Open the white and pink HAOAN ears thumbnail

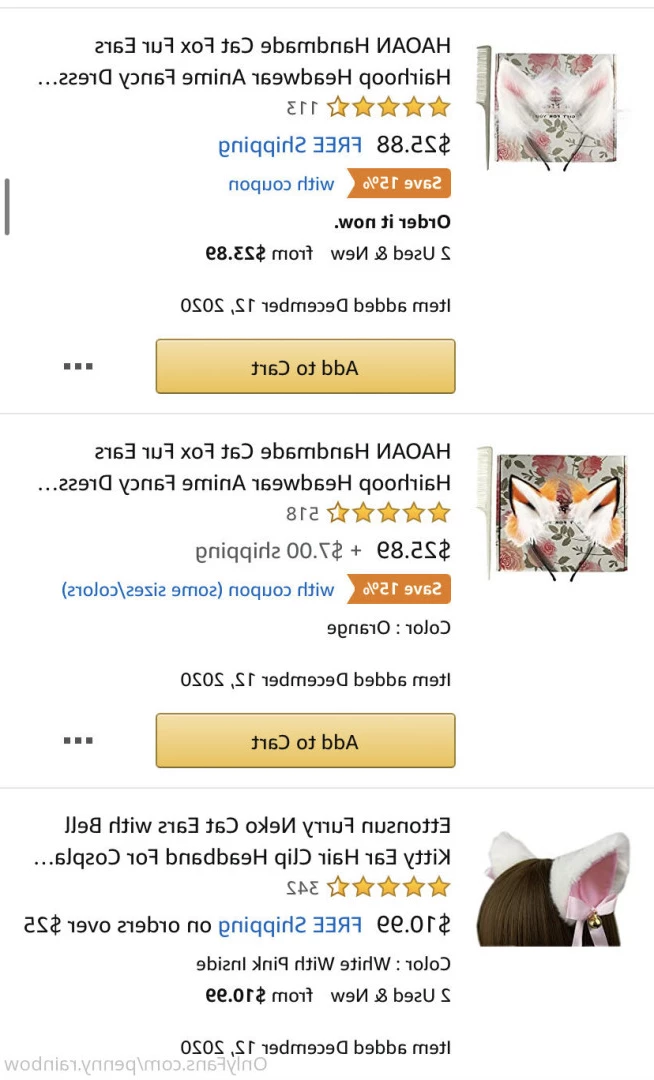pyautogui.click(x=556, y=107)
